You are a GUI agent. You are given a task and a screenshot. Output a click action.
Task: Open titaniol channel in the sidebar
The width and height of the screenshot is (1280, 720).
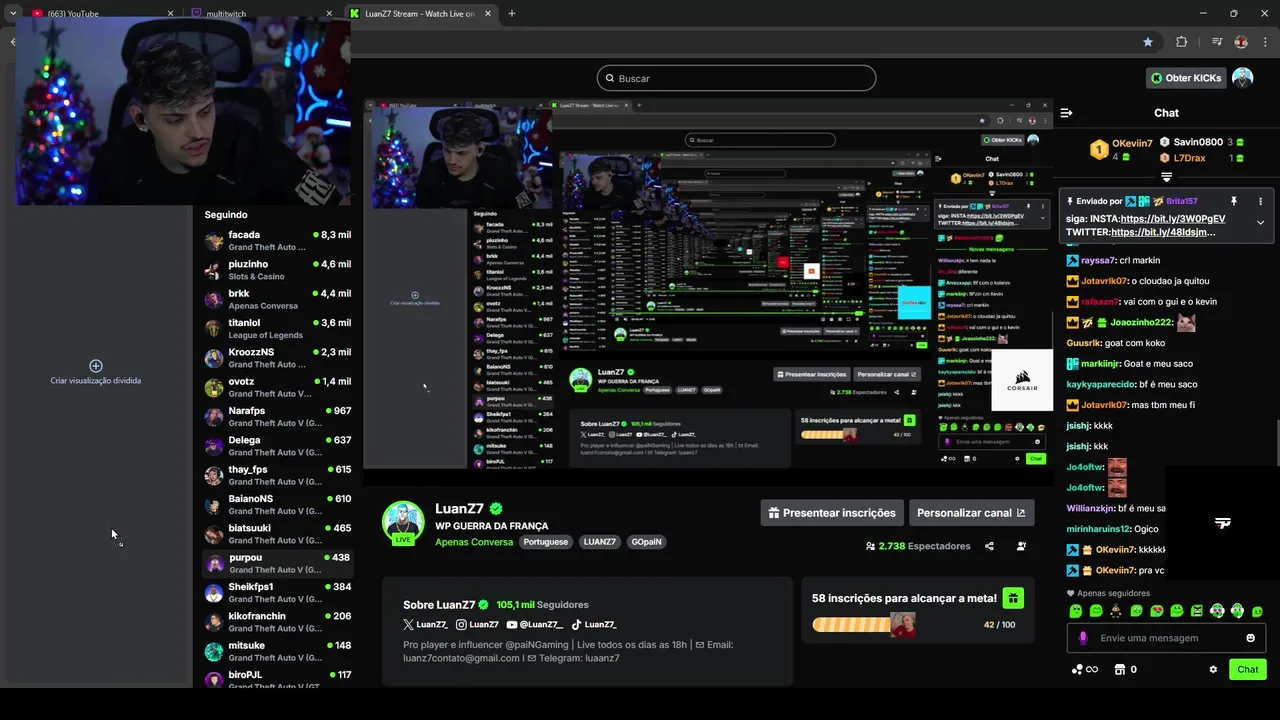[x=277, y=329]
